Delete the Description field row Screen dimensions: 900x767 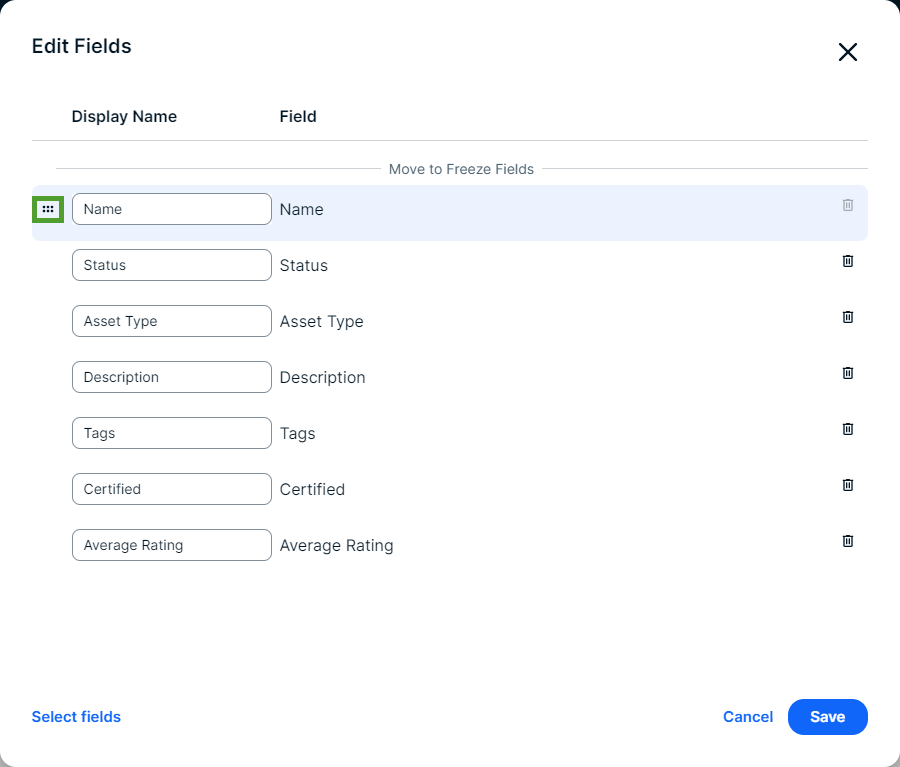847,373
